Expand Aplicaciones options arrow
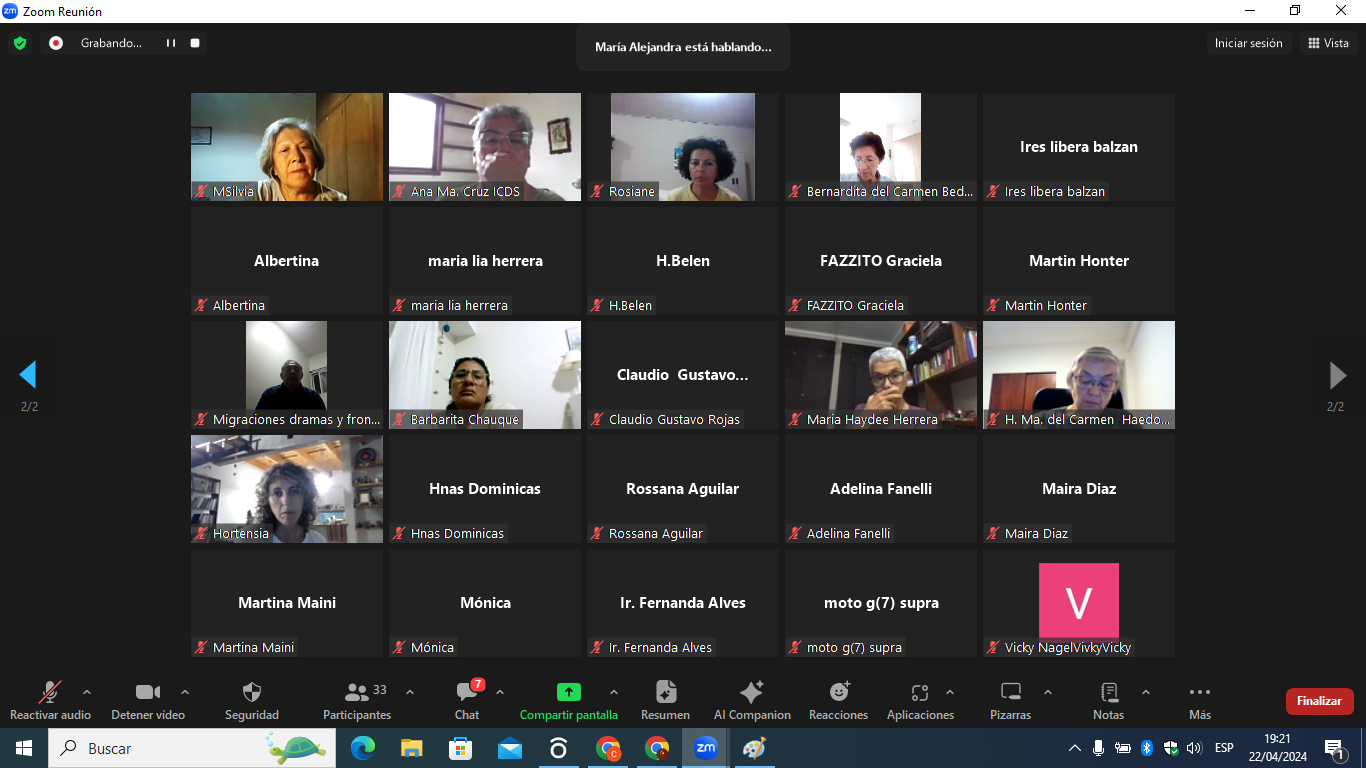 (950, 692)
